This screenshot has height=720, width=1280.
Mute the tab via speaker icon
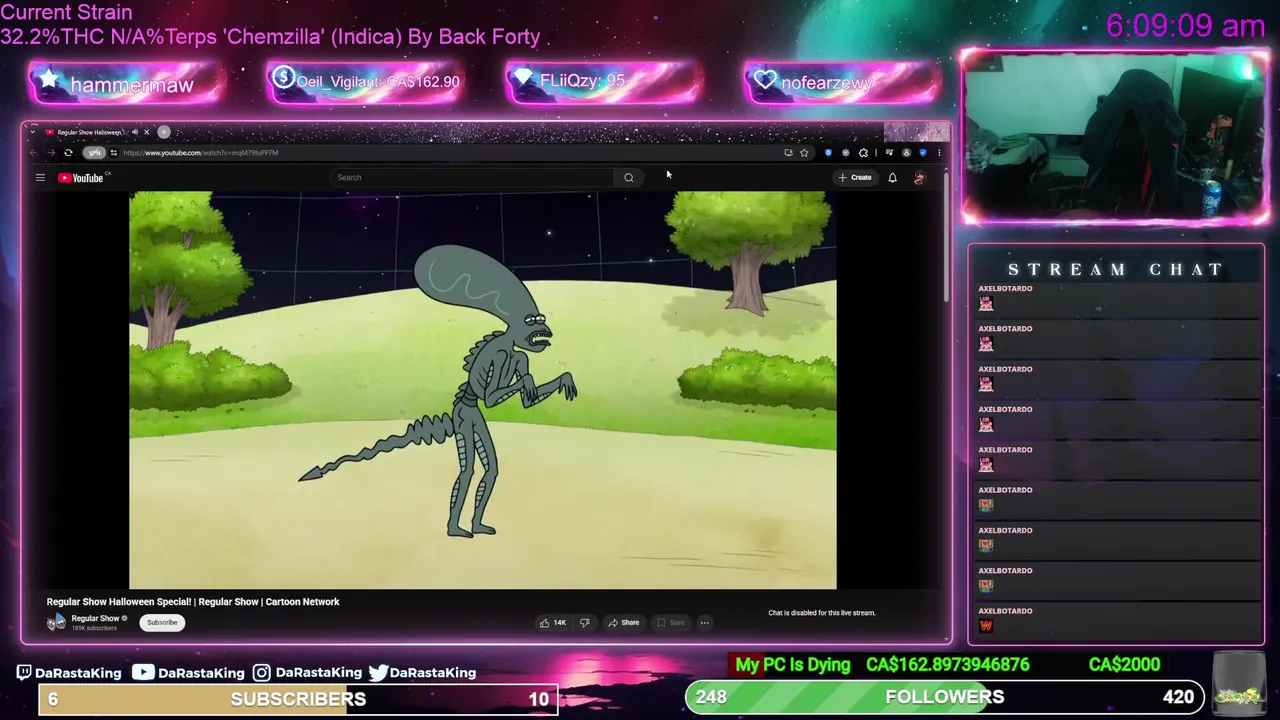(135, 132)
